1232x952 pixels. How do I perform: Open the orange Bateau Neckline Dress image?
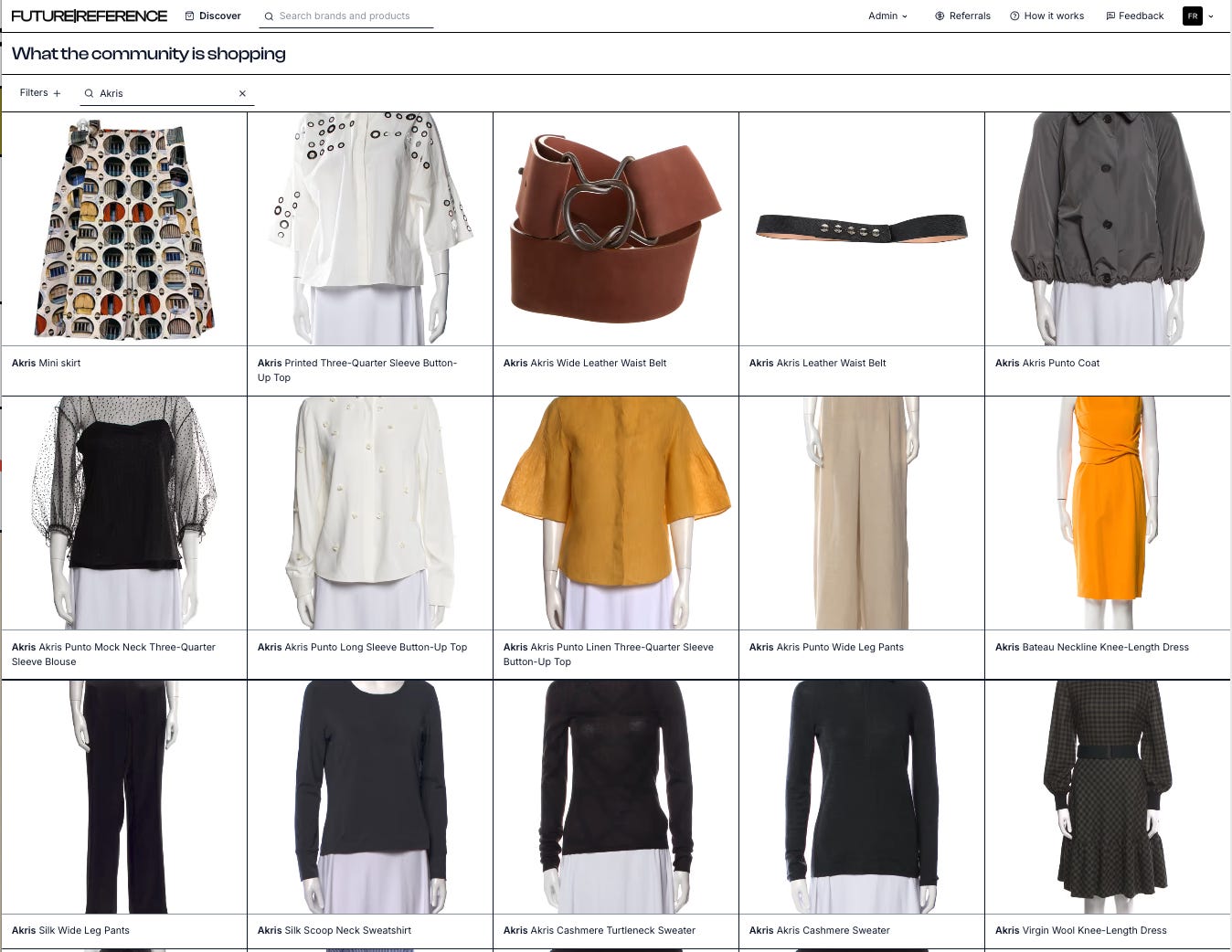pyautogui.click(x=1108, y=513)
